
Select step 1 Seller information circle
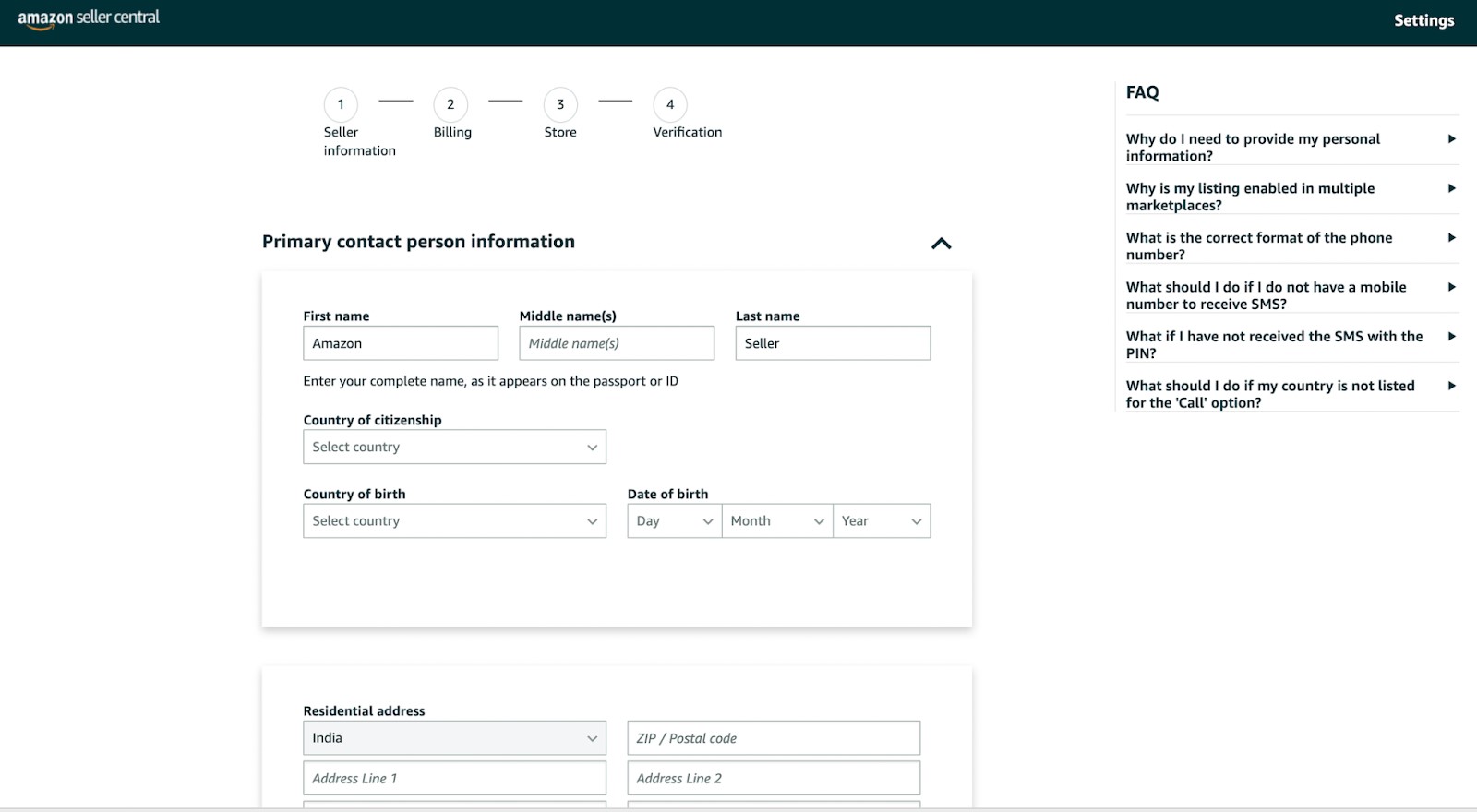pos(341,104)
